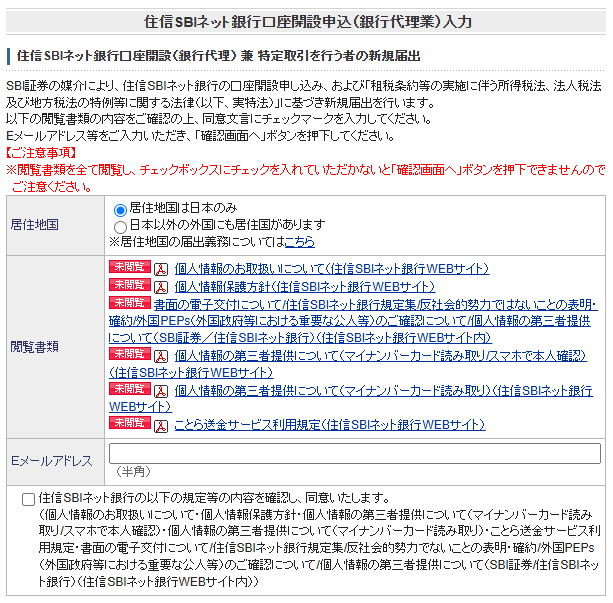Image resolution: width=613 pixels, height=603 pixels.
Task: Click PDF icon for 個人情報のお取扱いについて
Action: coord(161,269)
